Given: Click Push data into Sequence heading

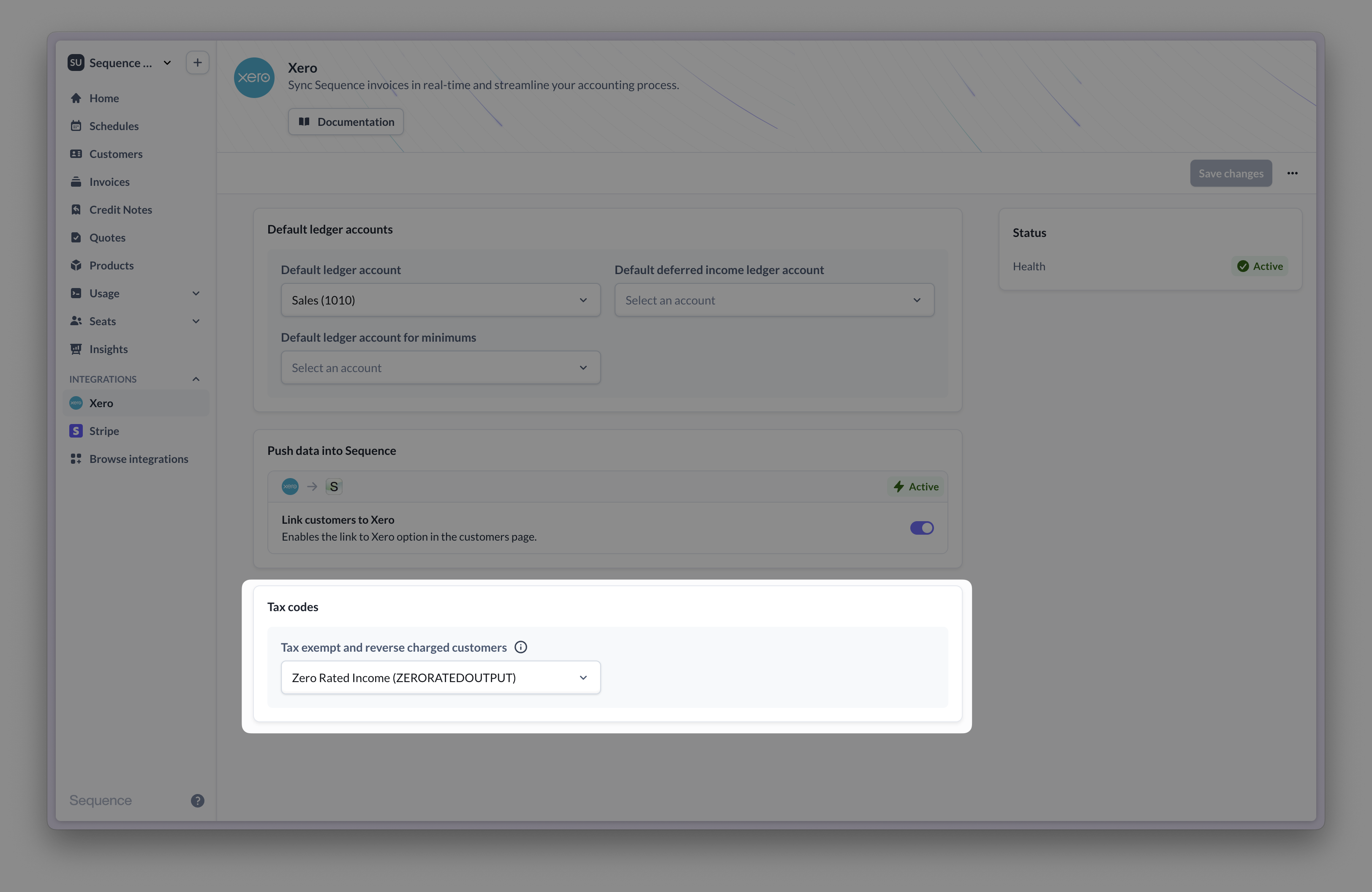Looking at the screenshot, I should point(332,451).
